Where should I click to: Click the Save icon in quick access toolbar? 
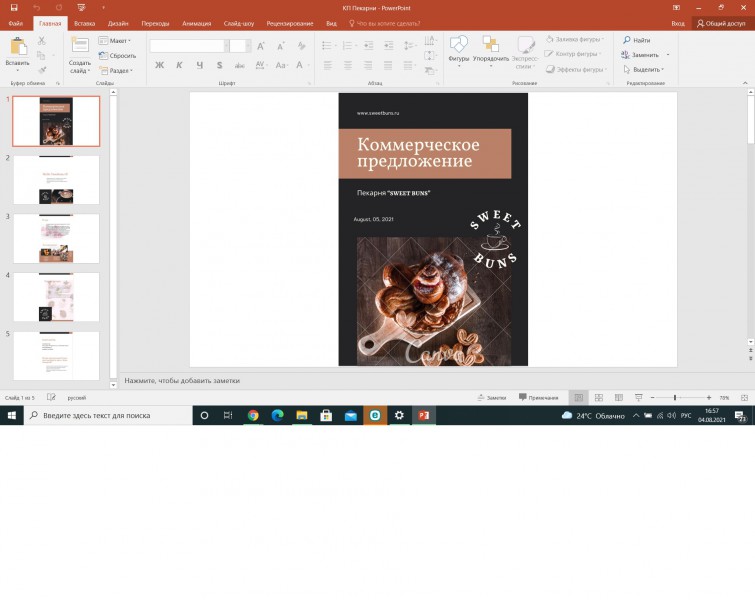pyautogui.click(x=14, y=8)
